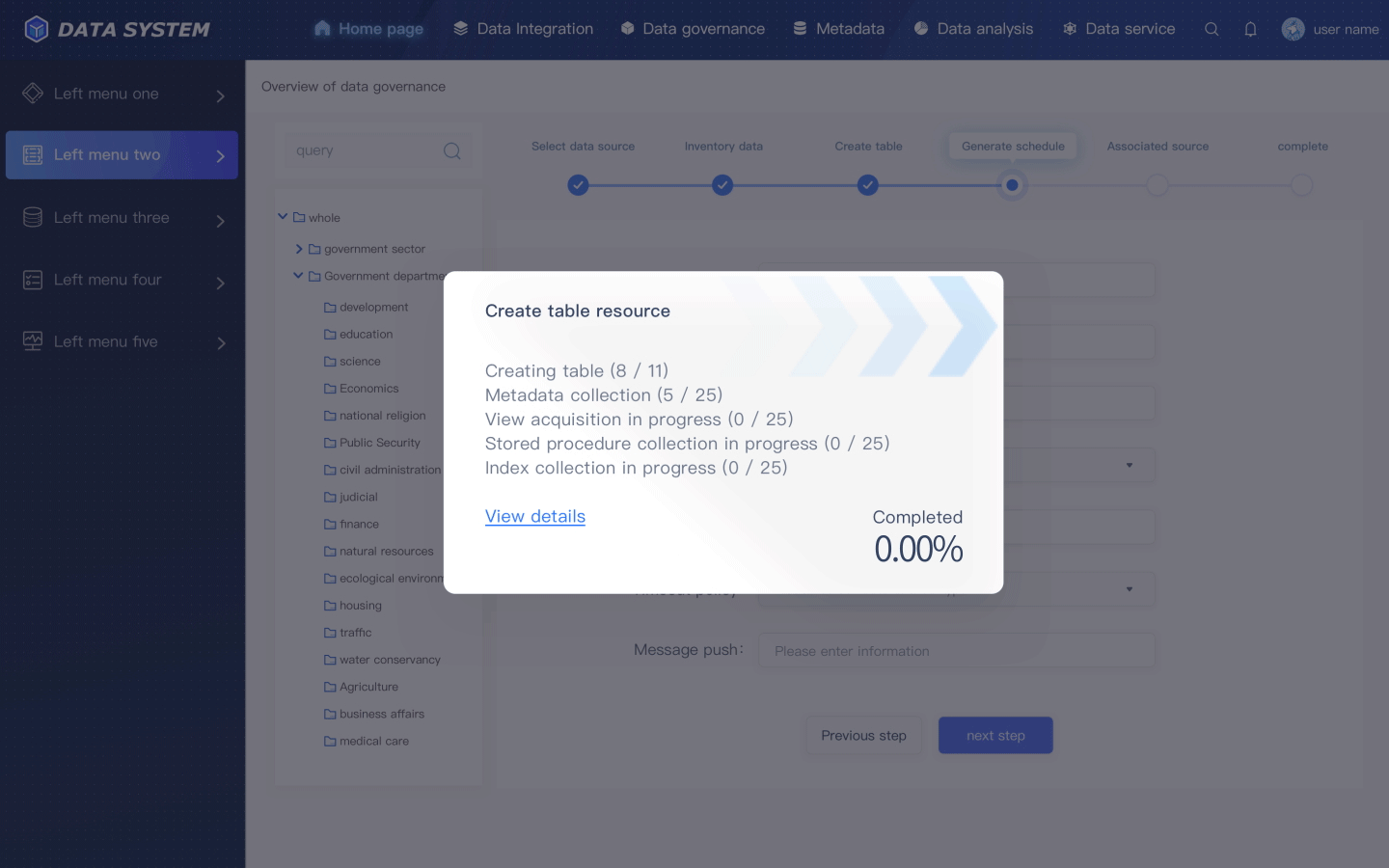Open View details link in dialog

(535, 516)
